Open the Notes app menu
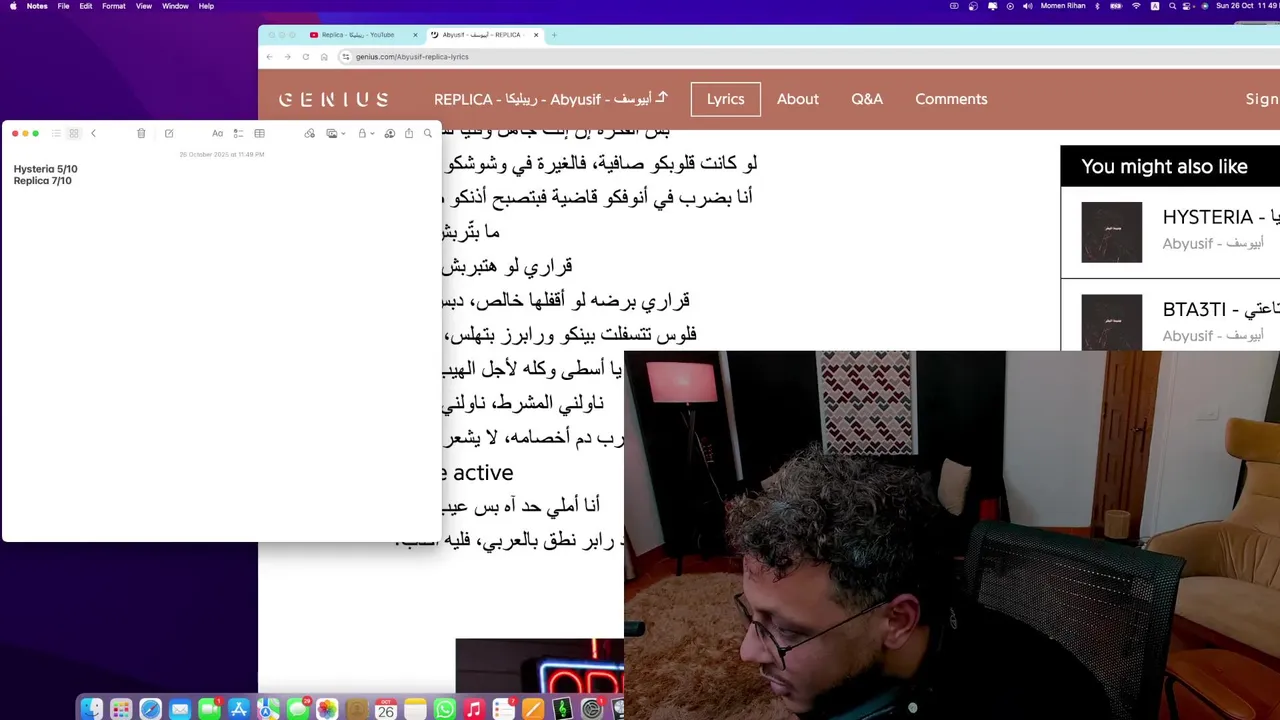1280x720 pixels. click(x=37, y=6)
